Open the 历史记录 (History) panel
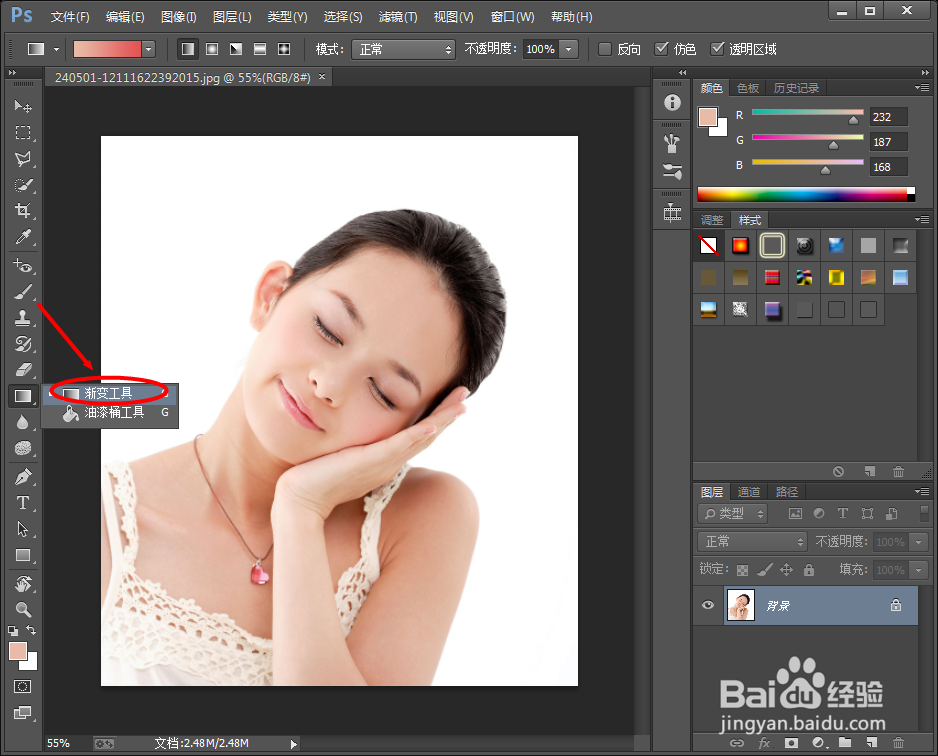The height and width of the screenshot is (756, 938). click(797, 87)
